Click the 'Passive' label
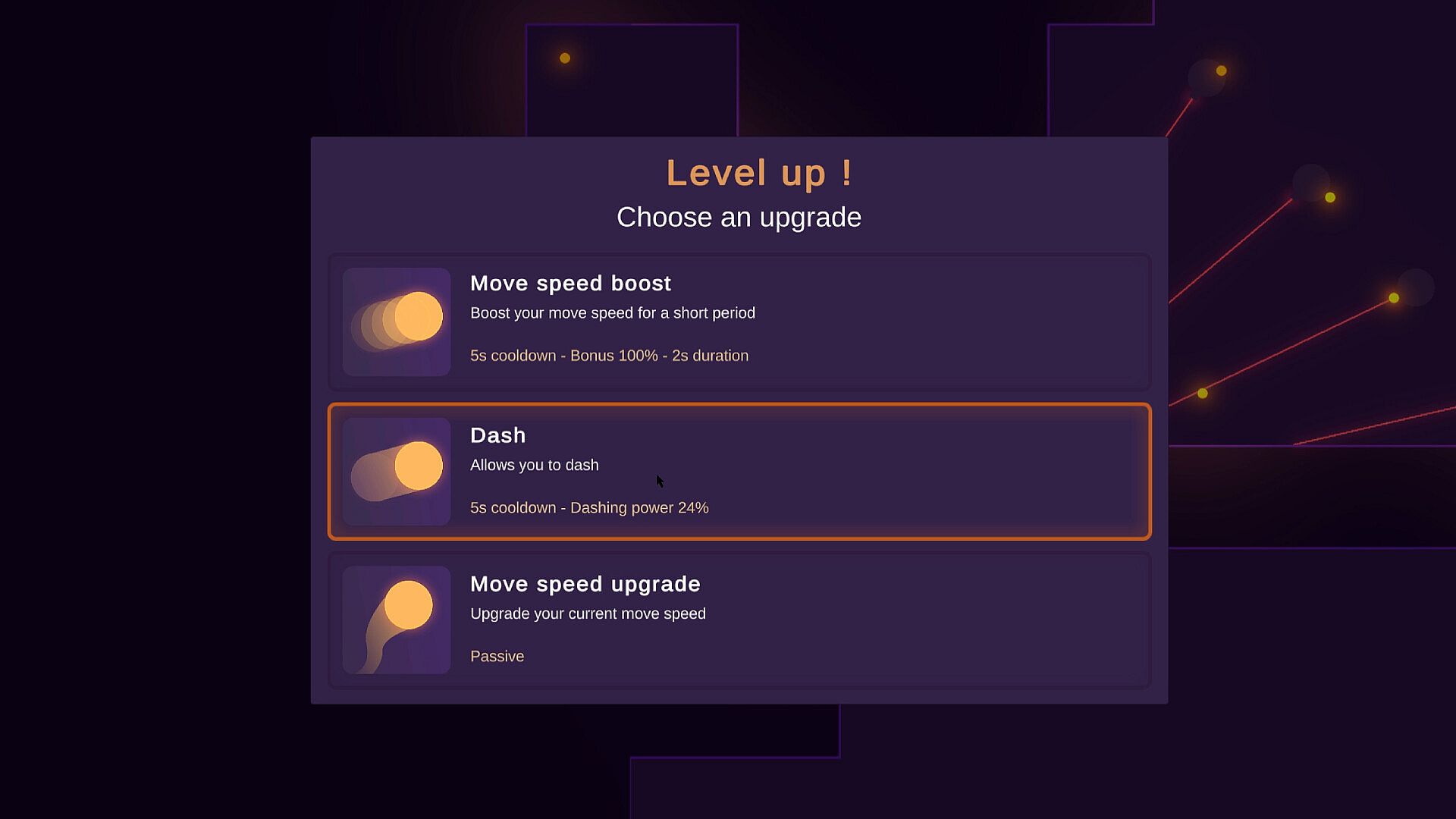The width and height of the screenshot is (1456, 819). point(497,657)
